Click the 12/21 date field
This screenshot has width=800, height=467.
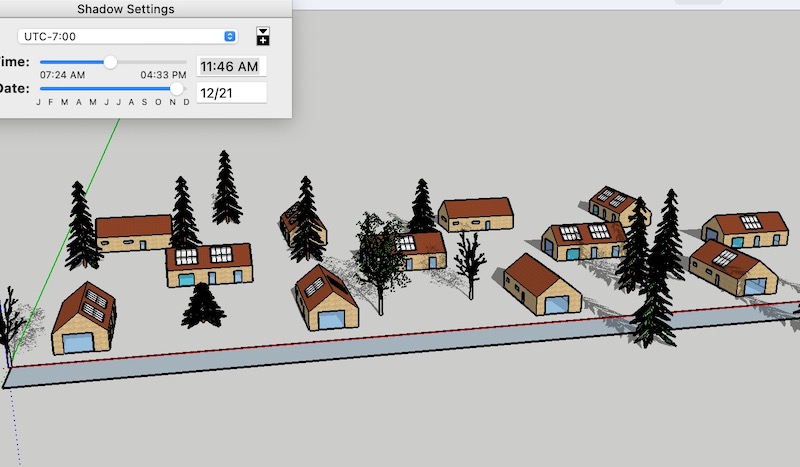click(x=231, y=93)
